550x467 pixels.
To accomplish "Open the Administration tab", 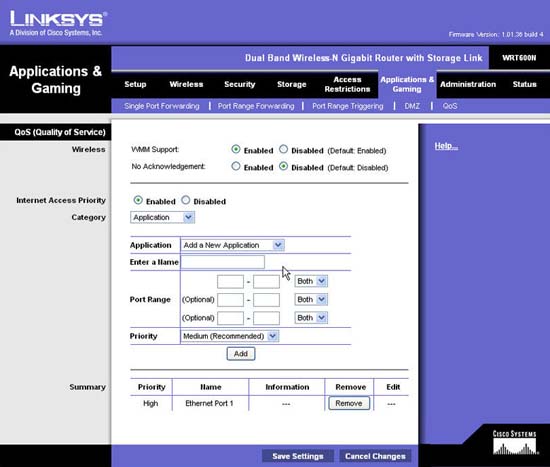I will pyautogui.click(x=468, y=84).
